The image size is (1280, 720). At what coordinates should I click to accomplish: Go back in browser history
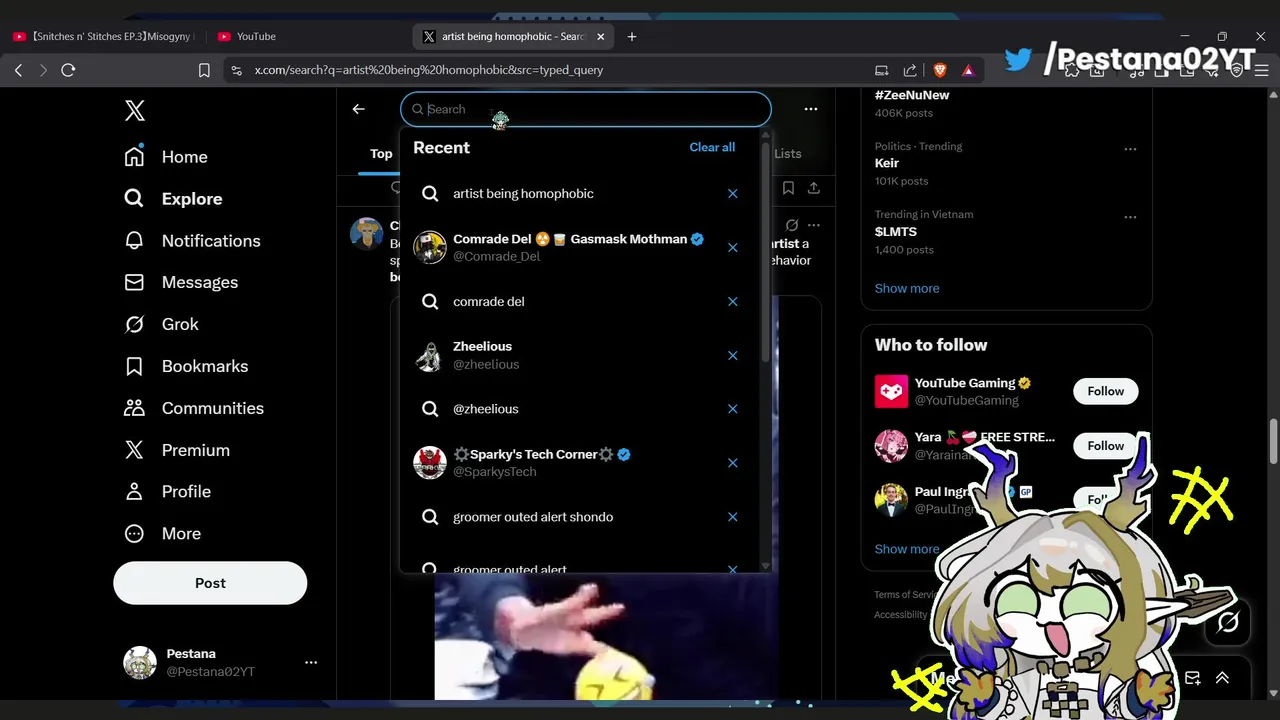click(18, 70)
